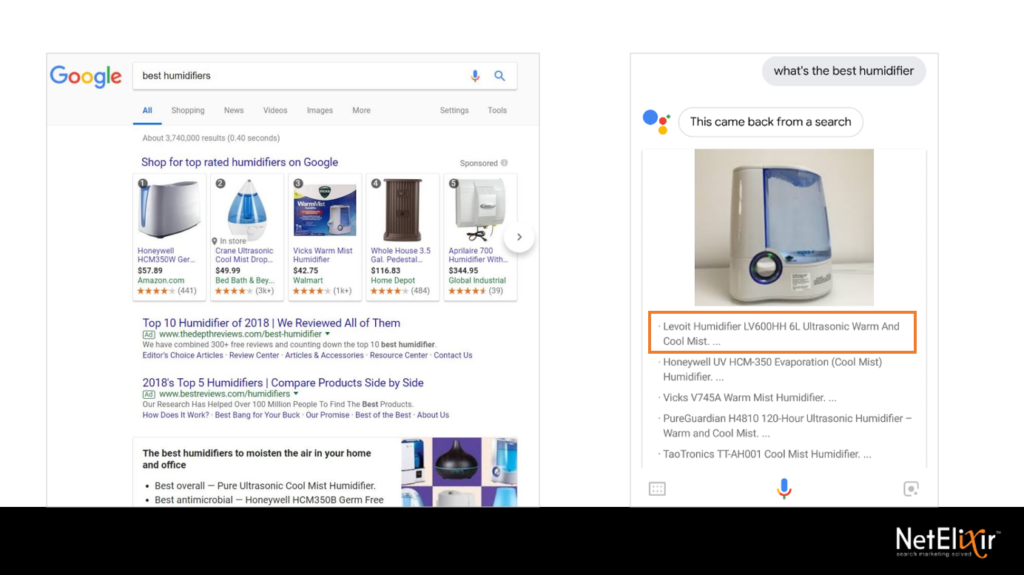Click the featured snippet humidifier collage image
Viewport: 1024px width, 575px height.
coord(459,472)
